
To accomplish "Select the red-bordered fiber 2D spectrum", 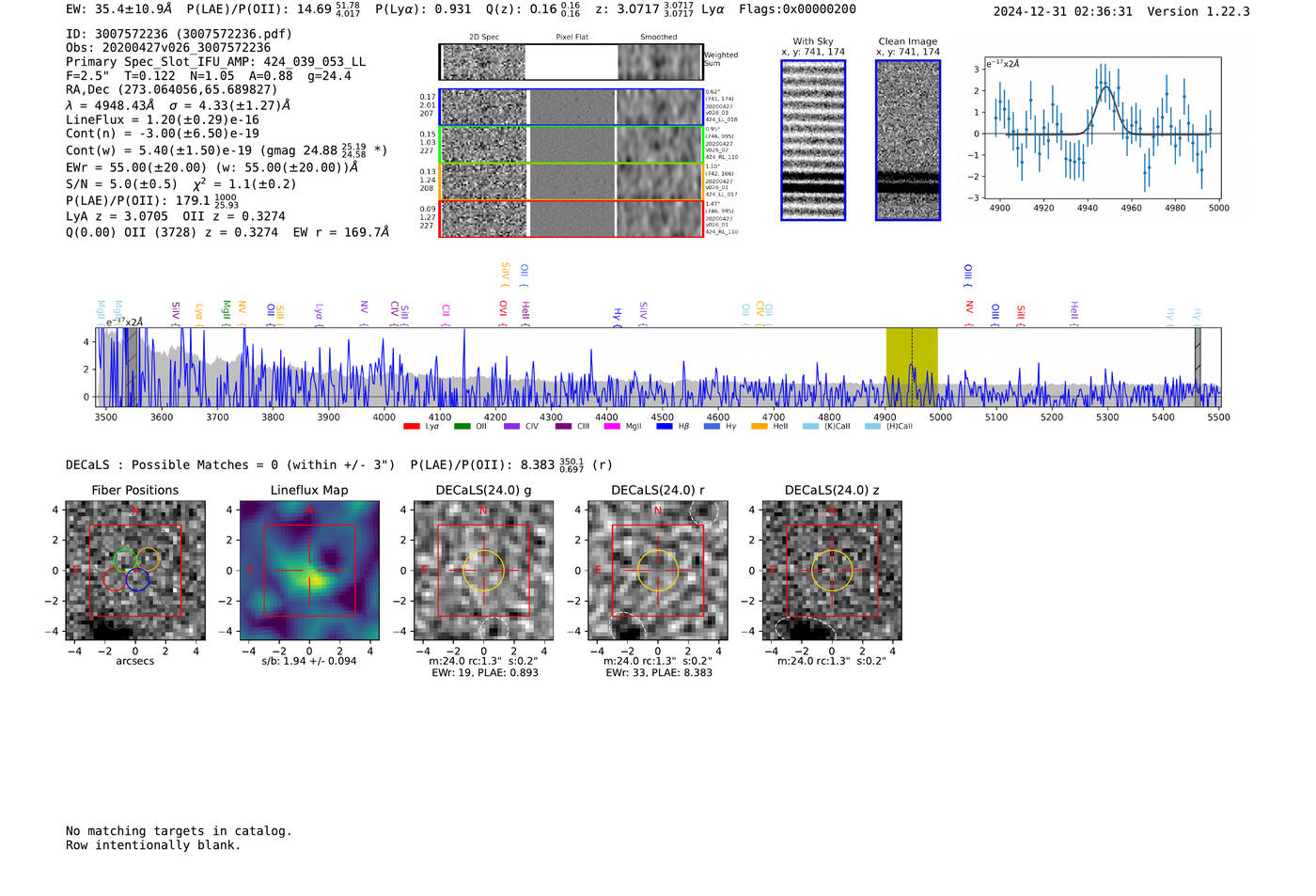I will (x=572, y=218).
